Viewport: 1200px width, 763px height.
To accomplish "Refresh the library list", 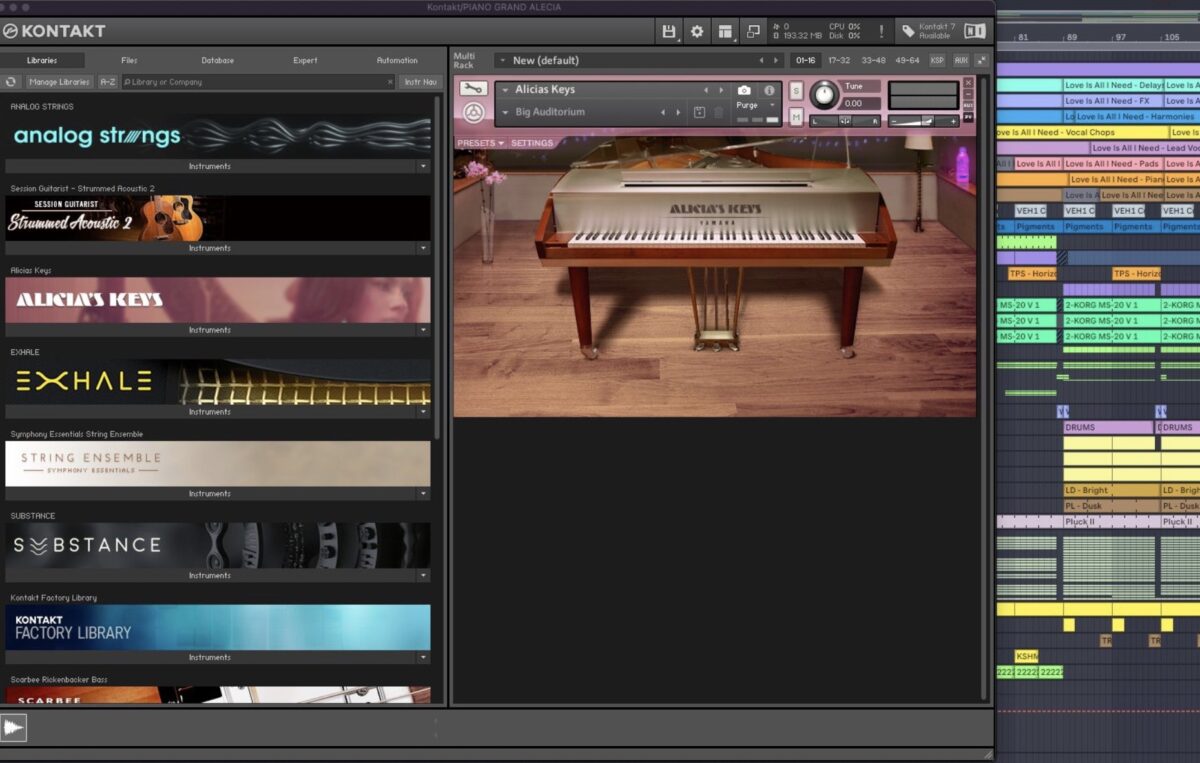I will coord(12,82).
